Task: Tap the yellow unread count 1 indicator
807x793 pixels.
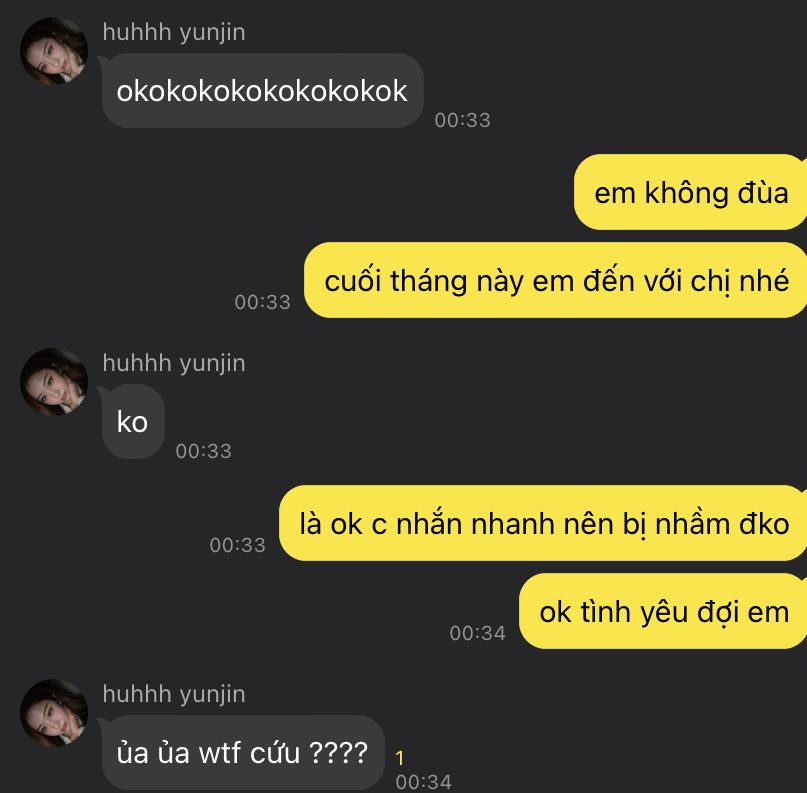Action: click(400, 757)
